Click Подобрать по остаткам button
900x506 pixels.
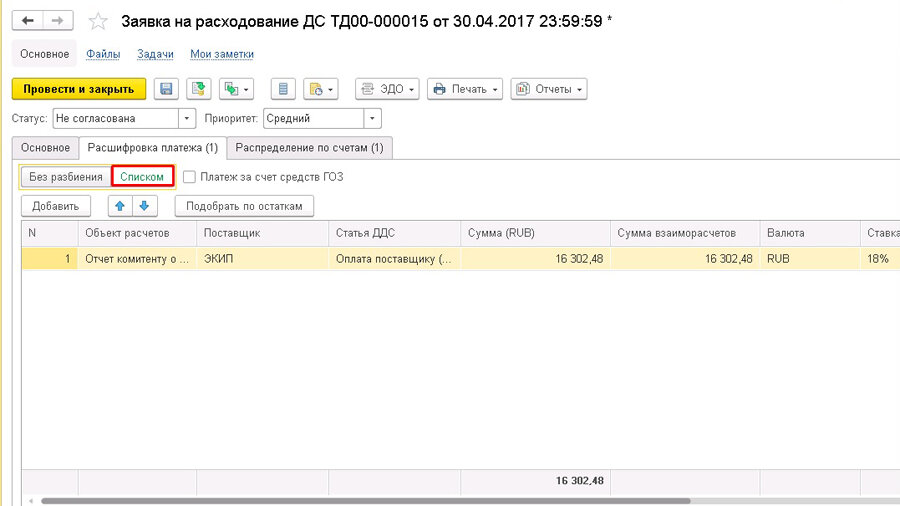(x=245, y=206)
